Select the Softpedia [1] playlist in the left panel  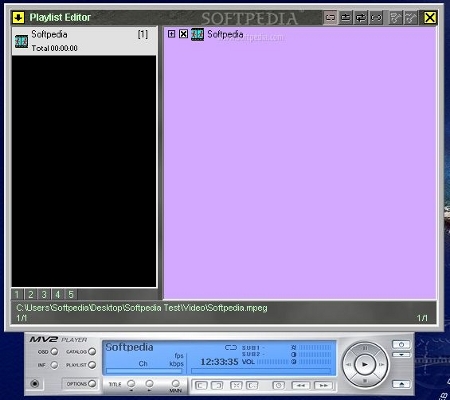pyautogui.click(x=84, y=41)
